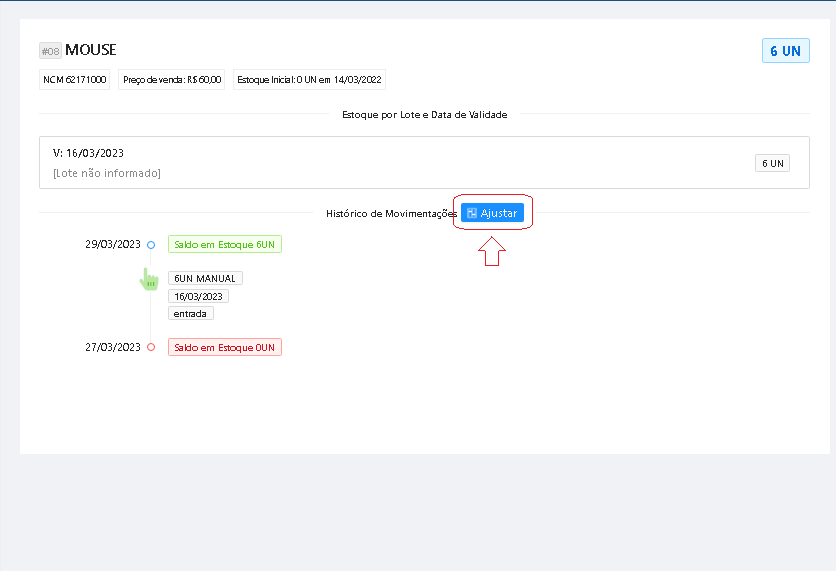Click the NCM 62171000 tag

[75, 80]
